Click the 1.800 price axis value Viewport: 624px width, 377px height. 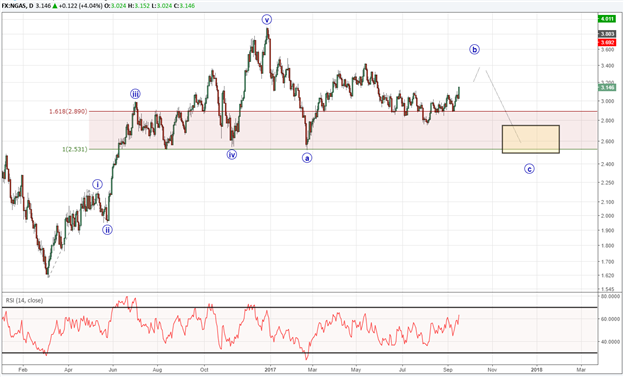coord(607,246)
